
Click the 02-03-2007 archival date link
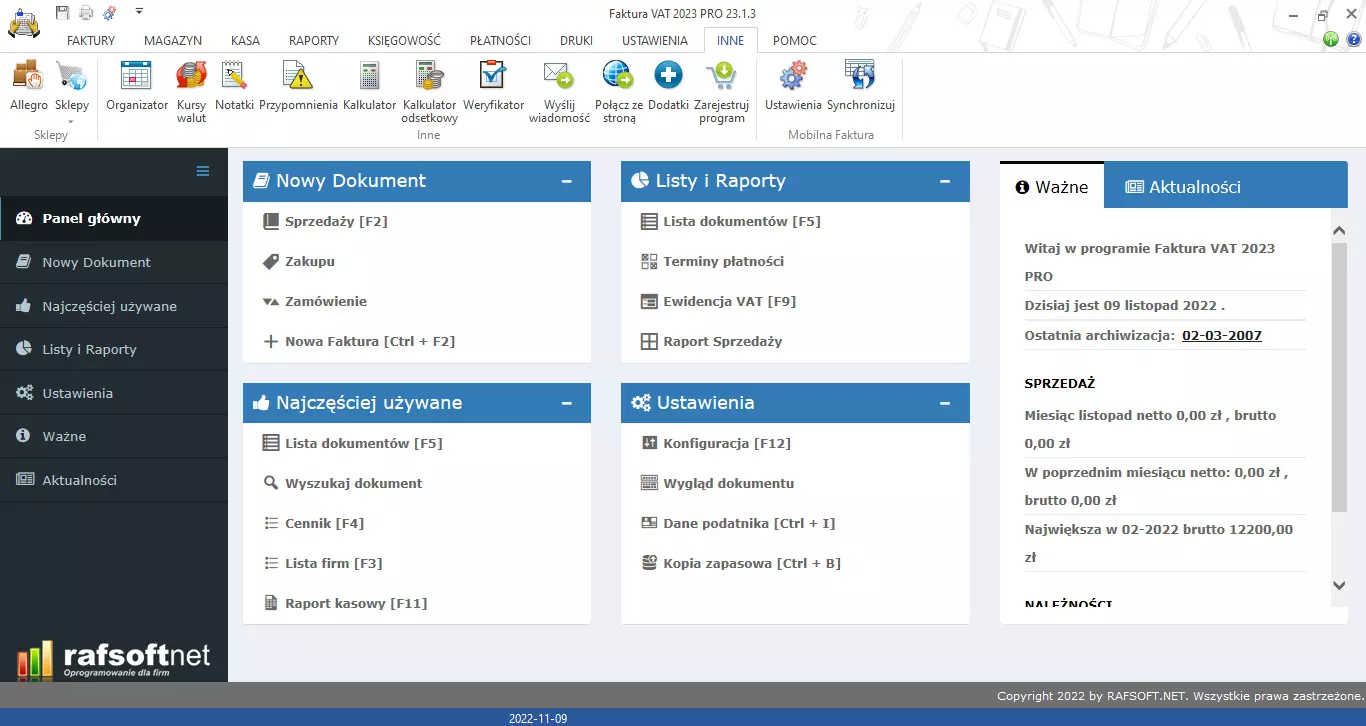[1221, 336]
